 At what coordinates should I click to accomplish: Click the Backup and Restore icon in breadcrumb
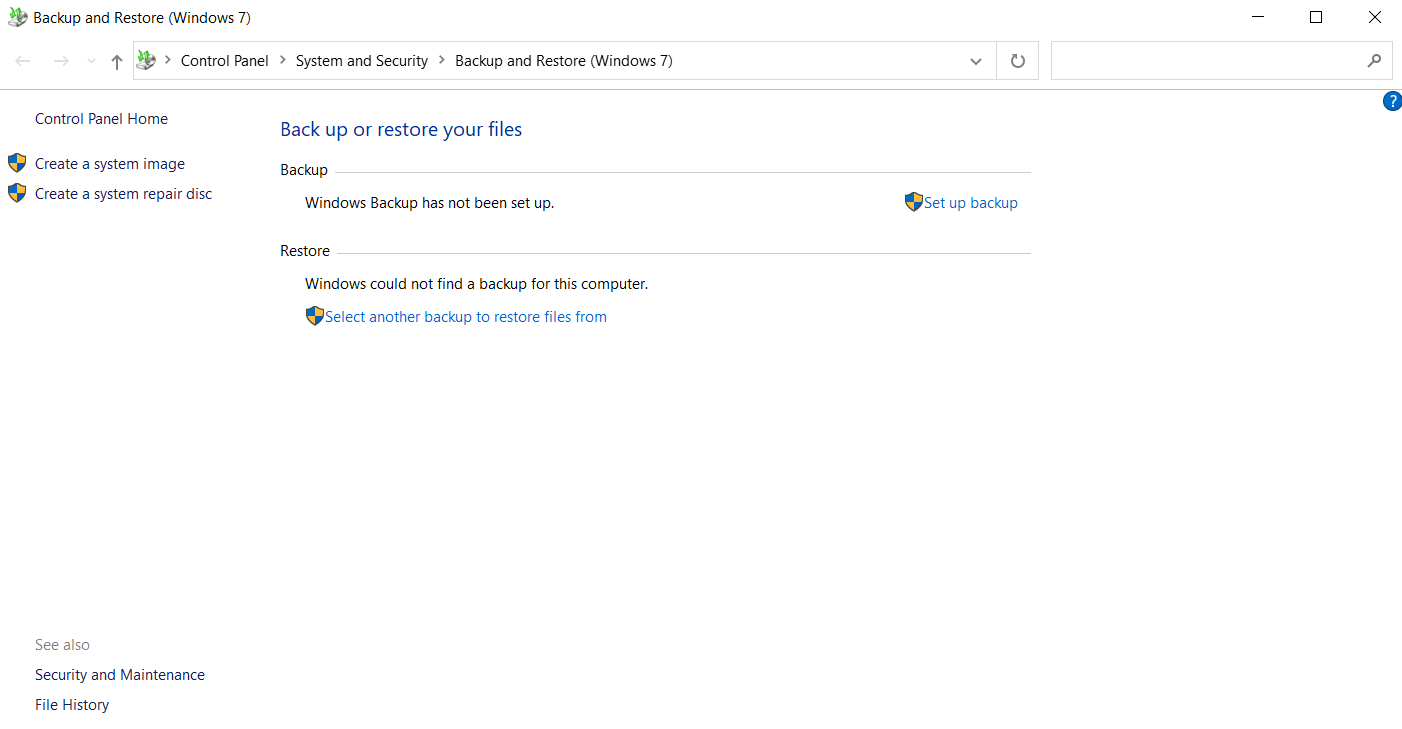146,60
